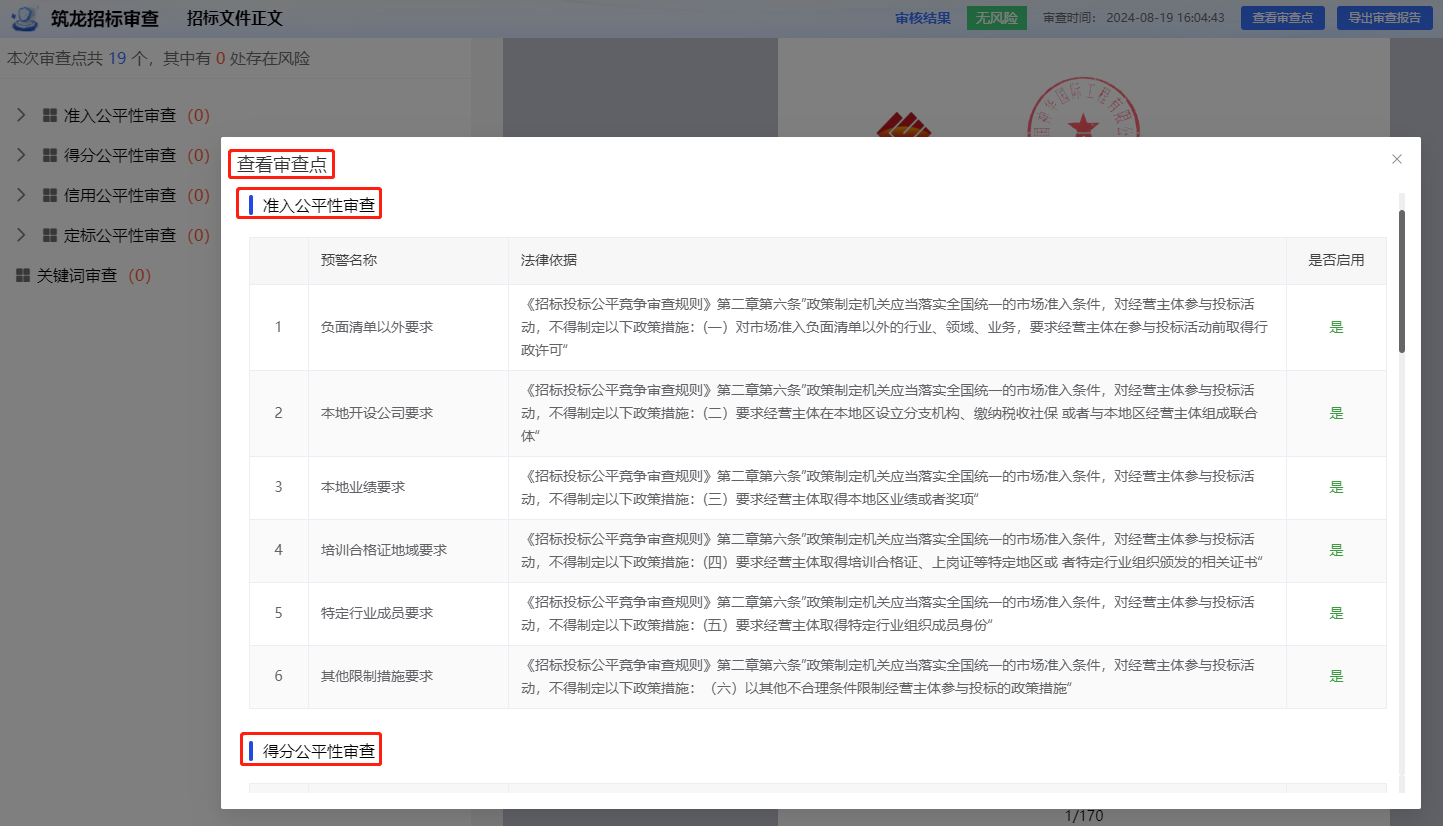Click the 无风险 status badge
Viewport: 1443px width, 826px height.
click(x=996, y=18)
